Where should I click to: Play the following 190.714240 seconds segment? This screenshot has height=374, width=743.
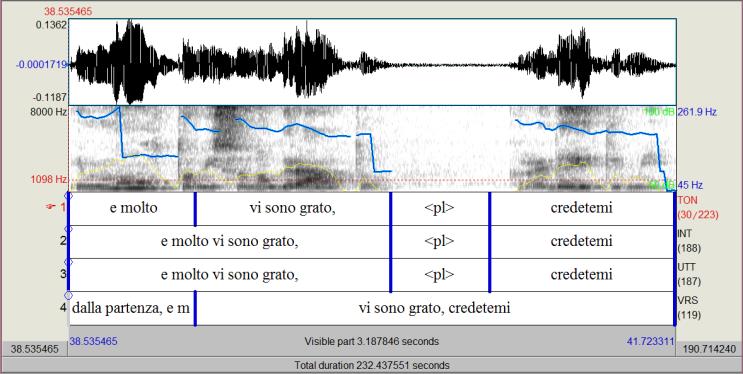709,349
